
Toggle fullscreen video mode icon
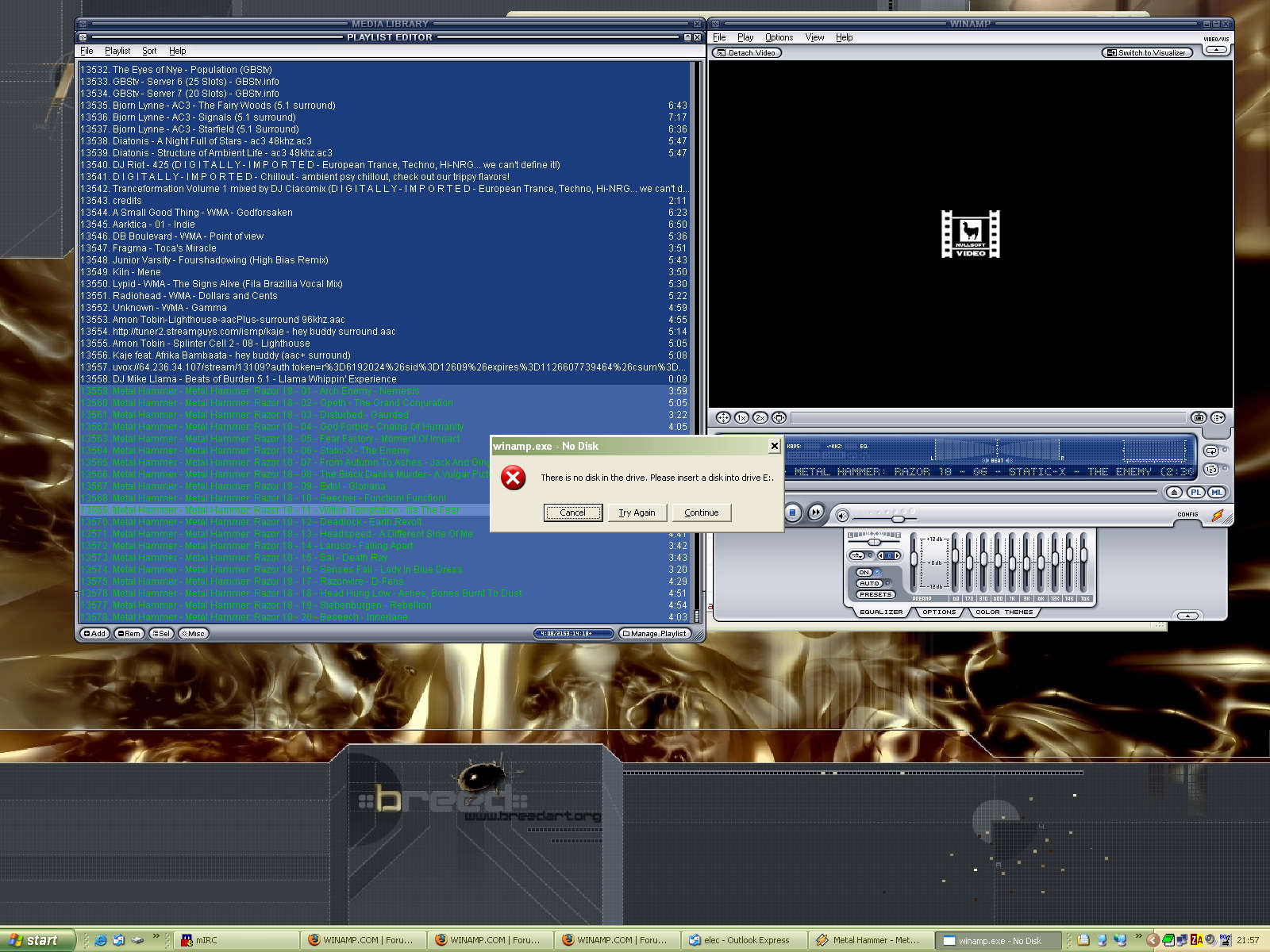pyautogui.click(x=779, y=417)
